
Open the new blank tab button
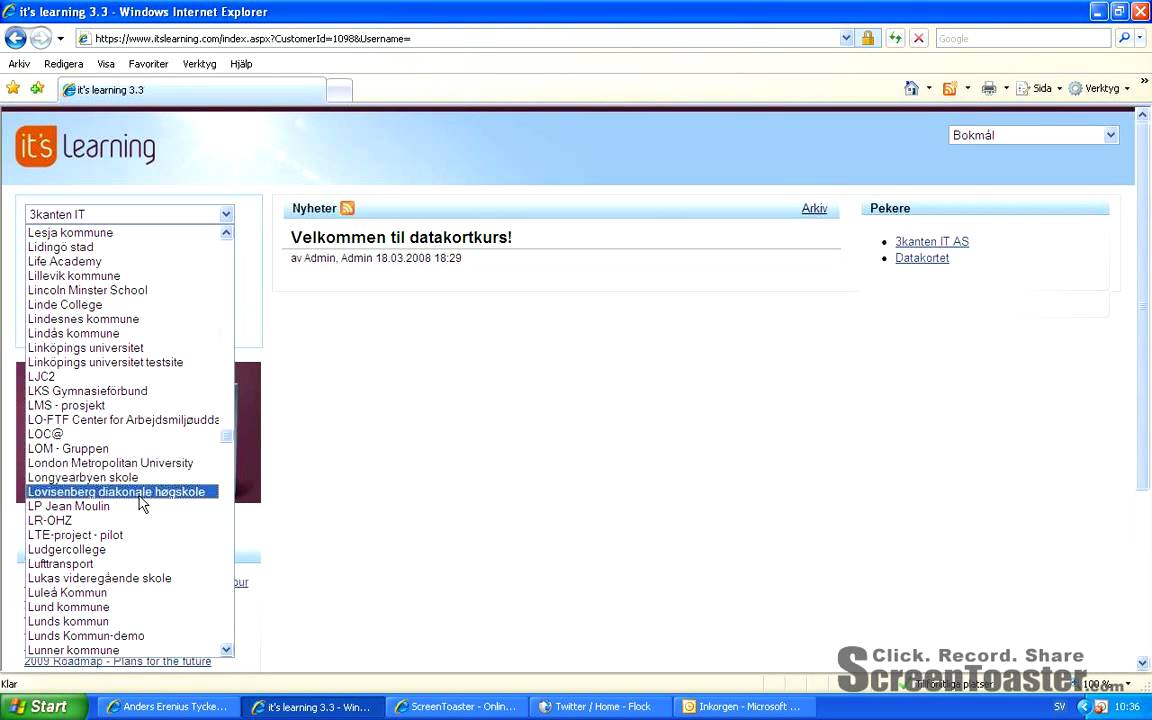pos(339,90)
